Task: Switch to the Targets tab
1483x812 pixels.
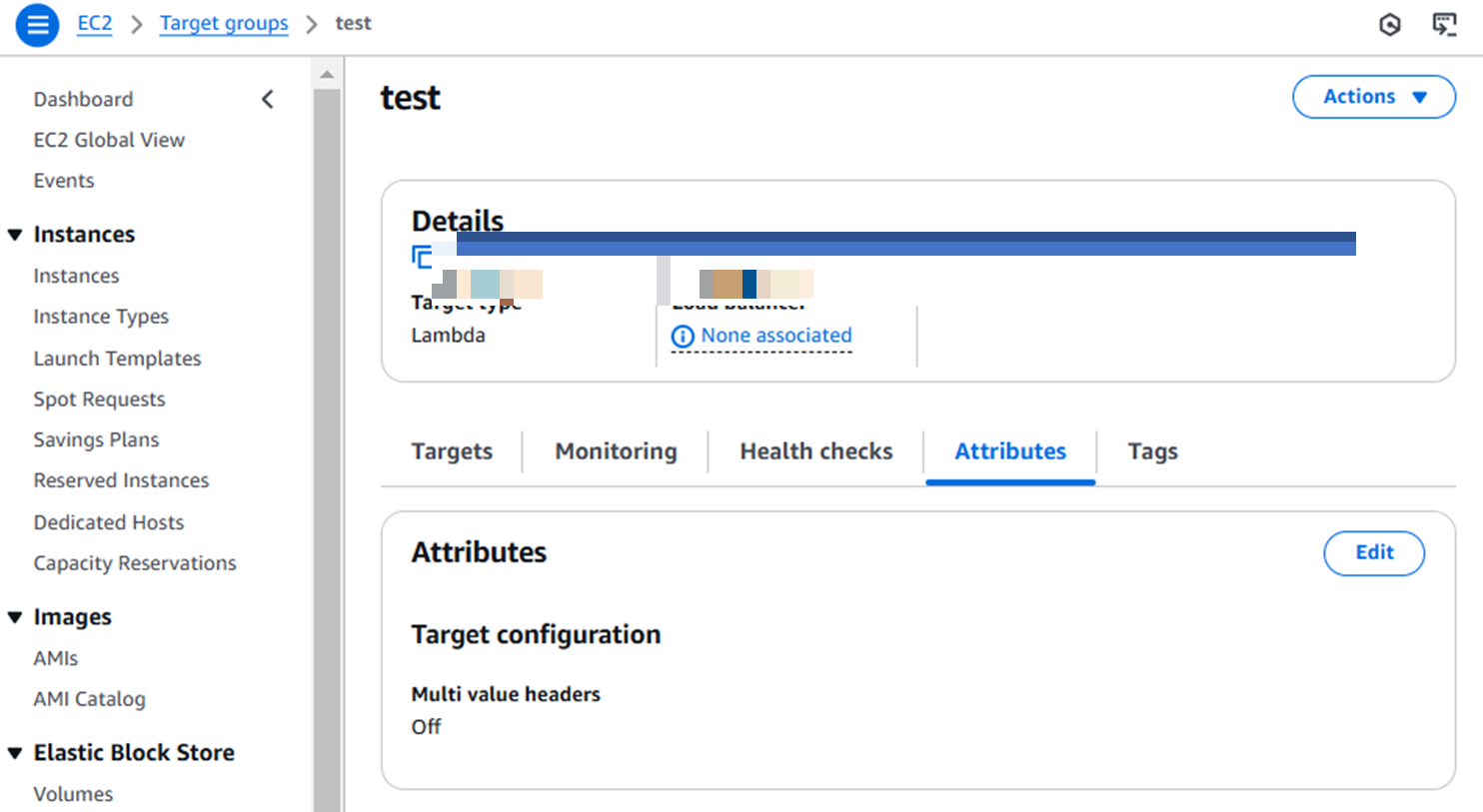Action: [x=452, y=451]
